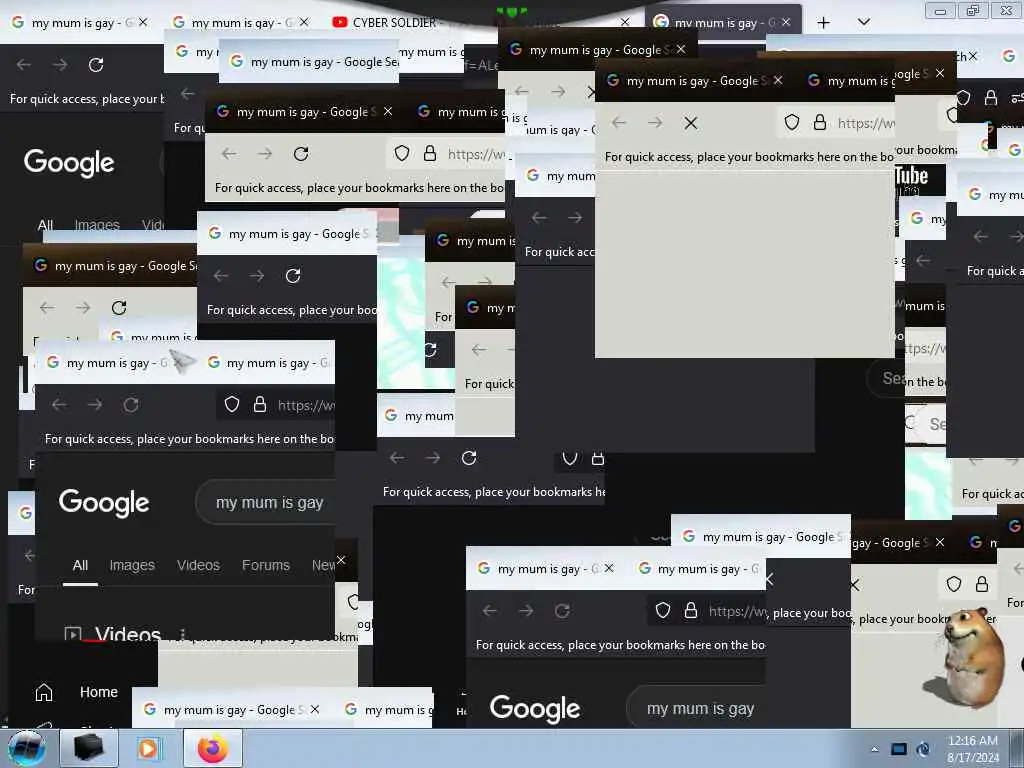Open the Videos results tab beside Forums
The width and height of the screenshot is (1024, 768).
[198, 566]
